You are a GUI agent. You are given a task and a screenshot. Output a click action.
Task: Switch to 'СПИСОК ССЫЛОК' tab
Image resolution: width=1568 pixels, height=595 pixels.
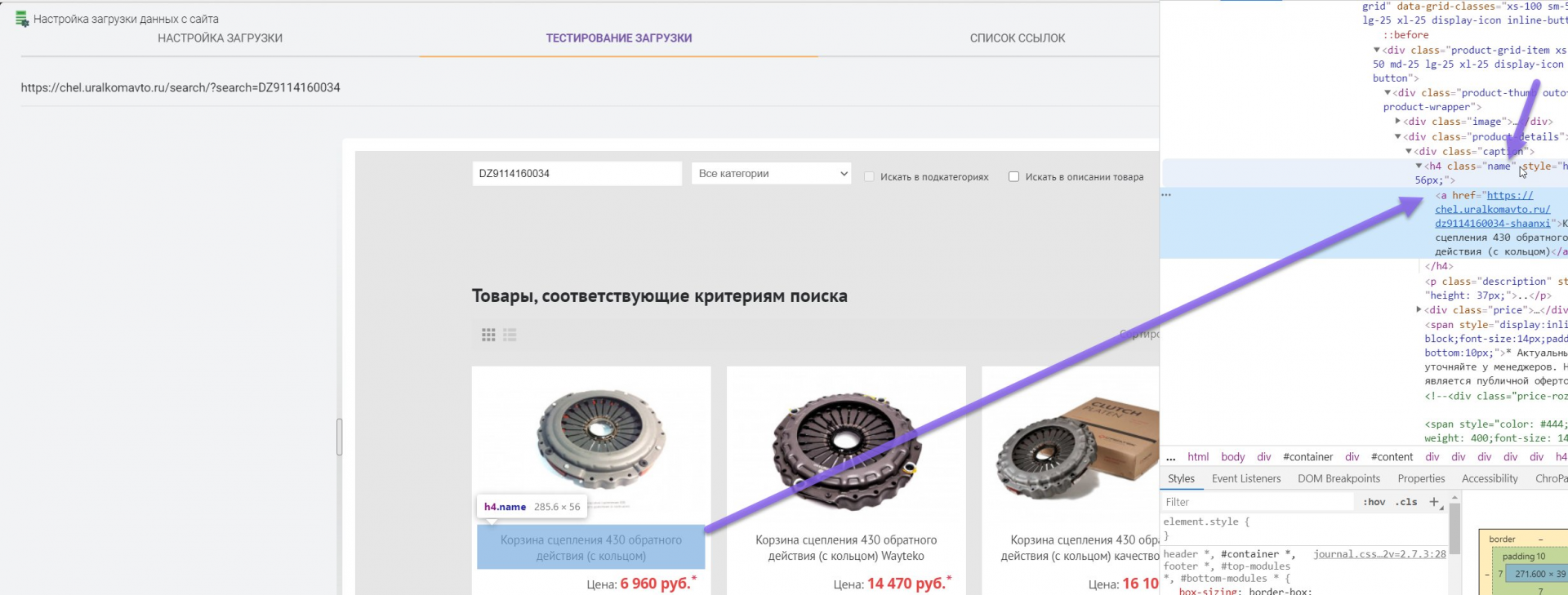coord(1017,38)
